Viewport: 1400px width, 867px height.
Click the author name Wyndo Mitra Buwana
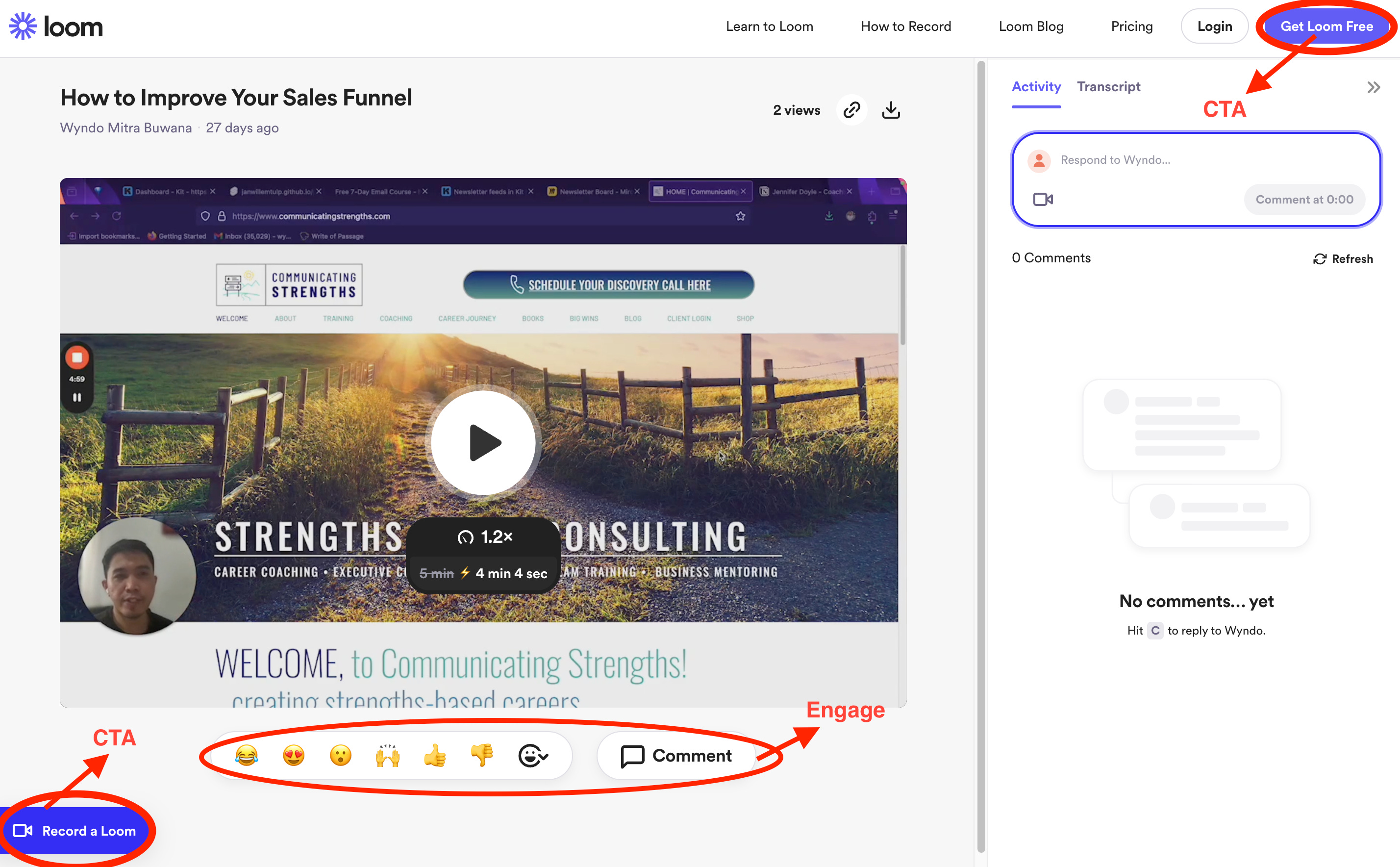coord(126,128)
